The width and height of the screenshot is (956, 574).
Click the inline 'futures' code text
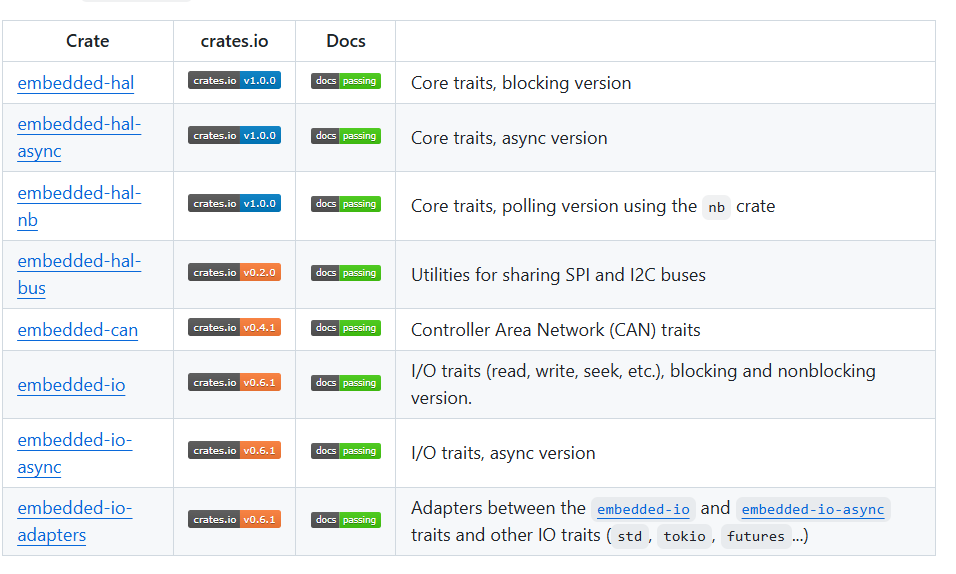click(x=755, y=536)
